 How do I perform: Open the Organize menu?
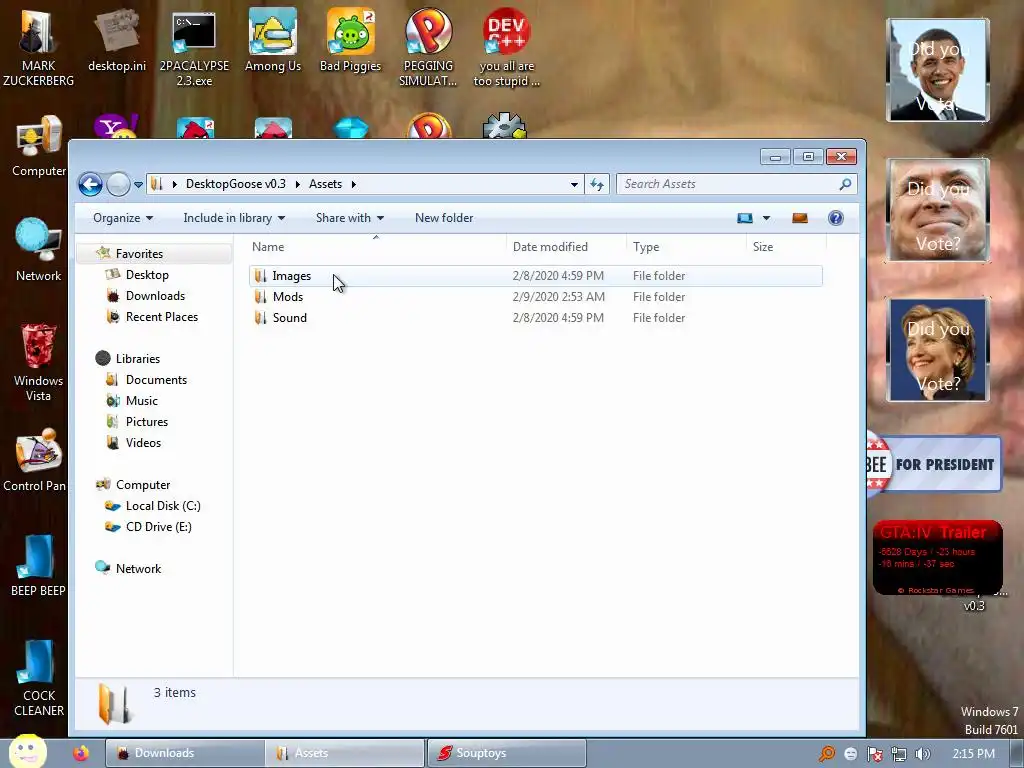coord(123,218)
